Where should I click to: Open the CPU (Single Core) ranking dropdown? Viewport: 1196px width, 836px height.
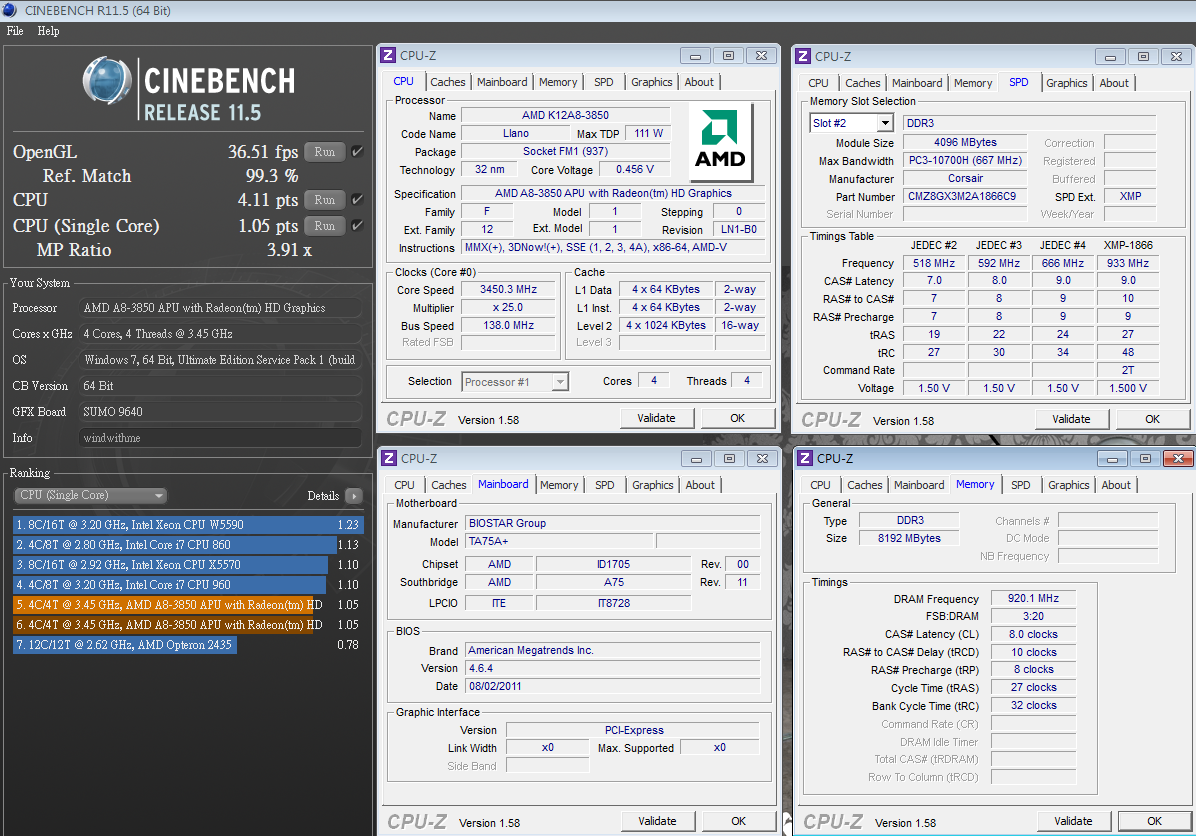point(91,495)
